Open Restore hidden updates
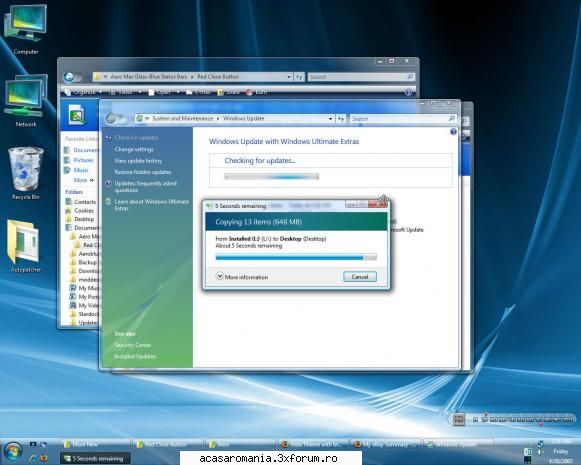This screenshot has height=465, width=581. click(143, 172)
